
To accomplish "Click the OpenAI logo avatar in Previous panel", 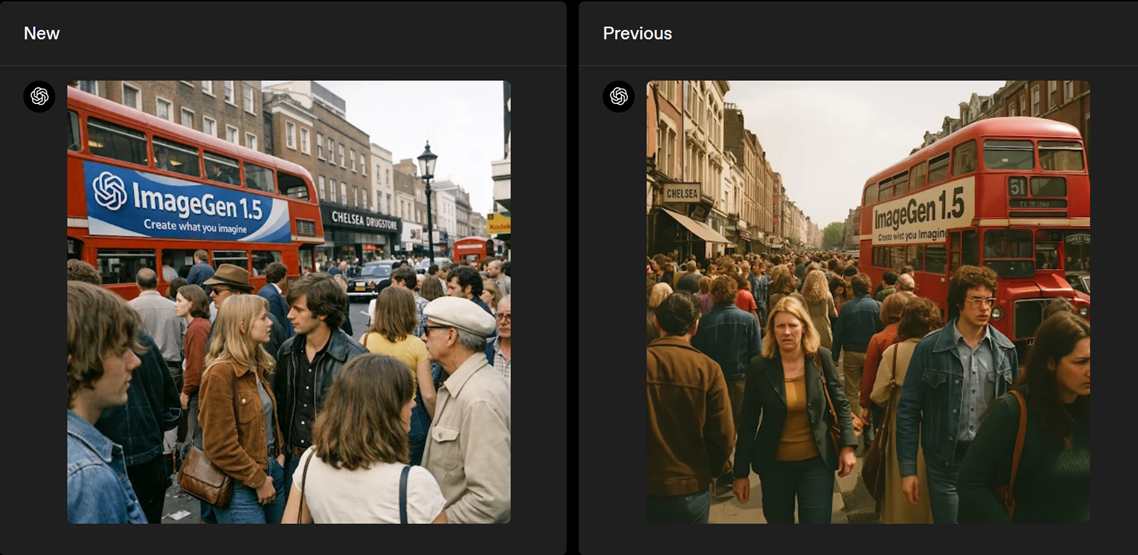I will 618,96.
